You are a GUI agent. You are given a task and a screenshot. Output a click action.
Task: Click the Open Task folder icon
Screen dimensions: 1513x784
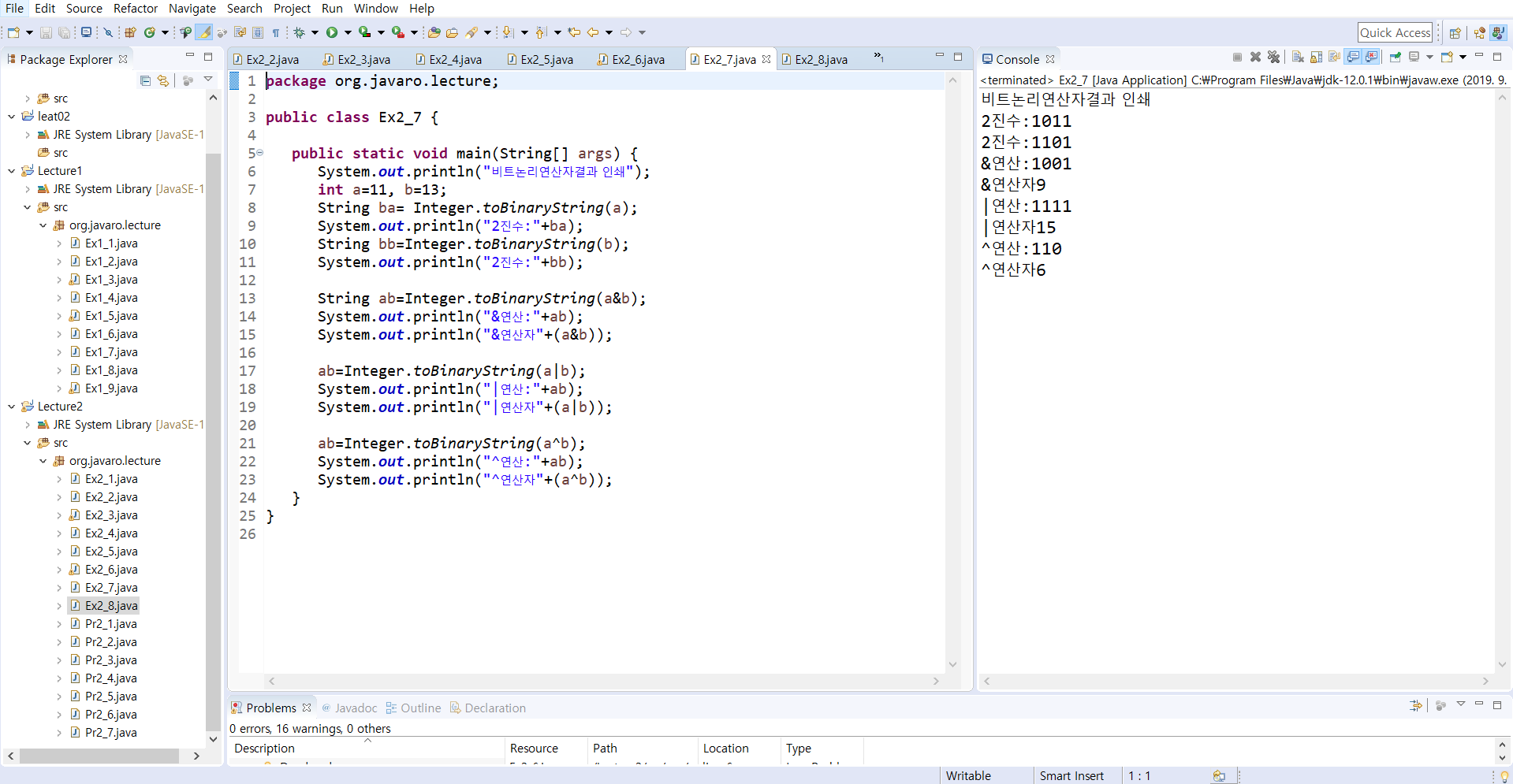point(452,32)
